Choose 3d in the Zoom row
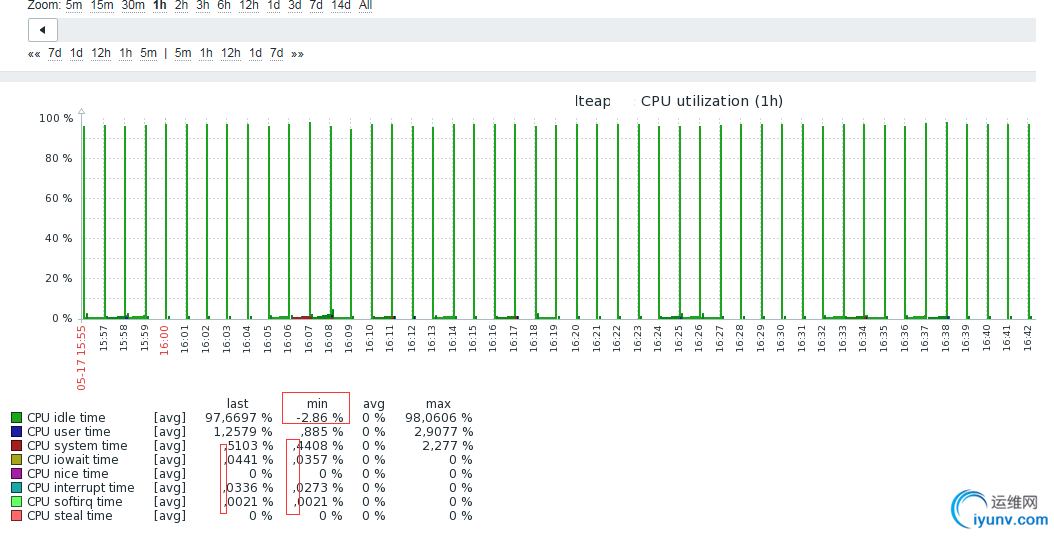This screenshot has height=536, width=1054. tap(294, 5)
